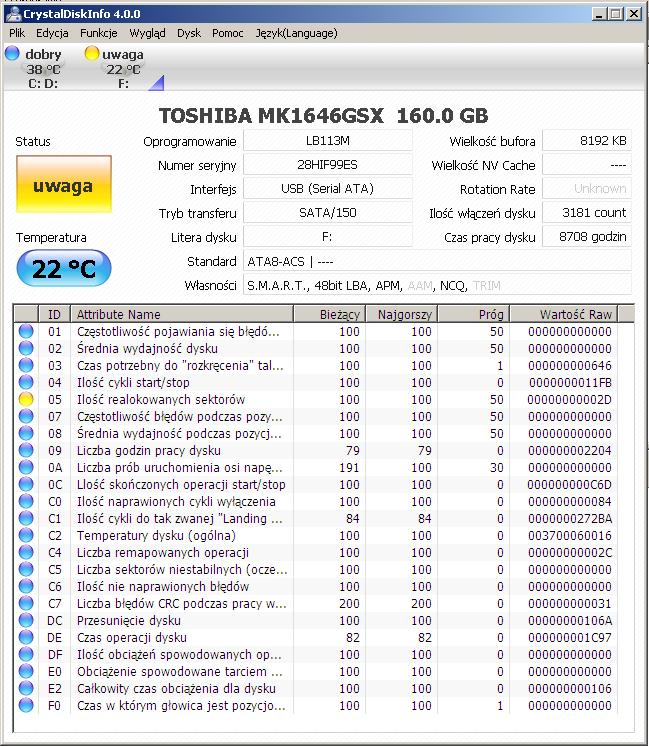The height and width of the screenshot is (746, 649).
Task: Click the Najgorszy column header
Action: coord(402,314)
